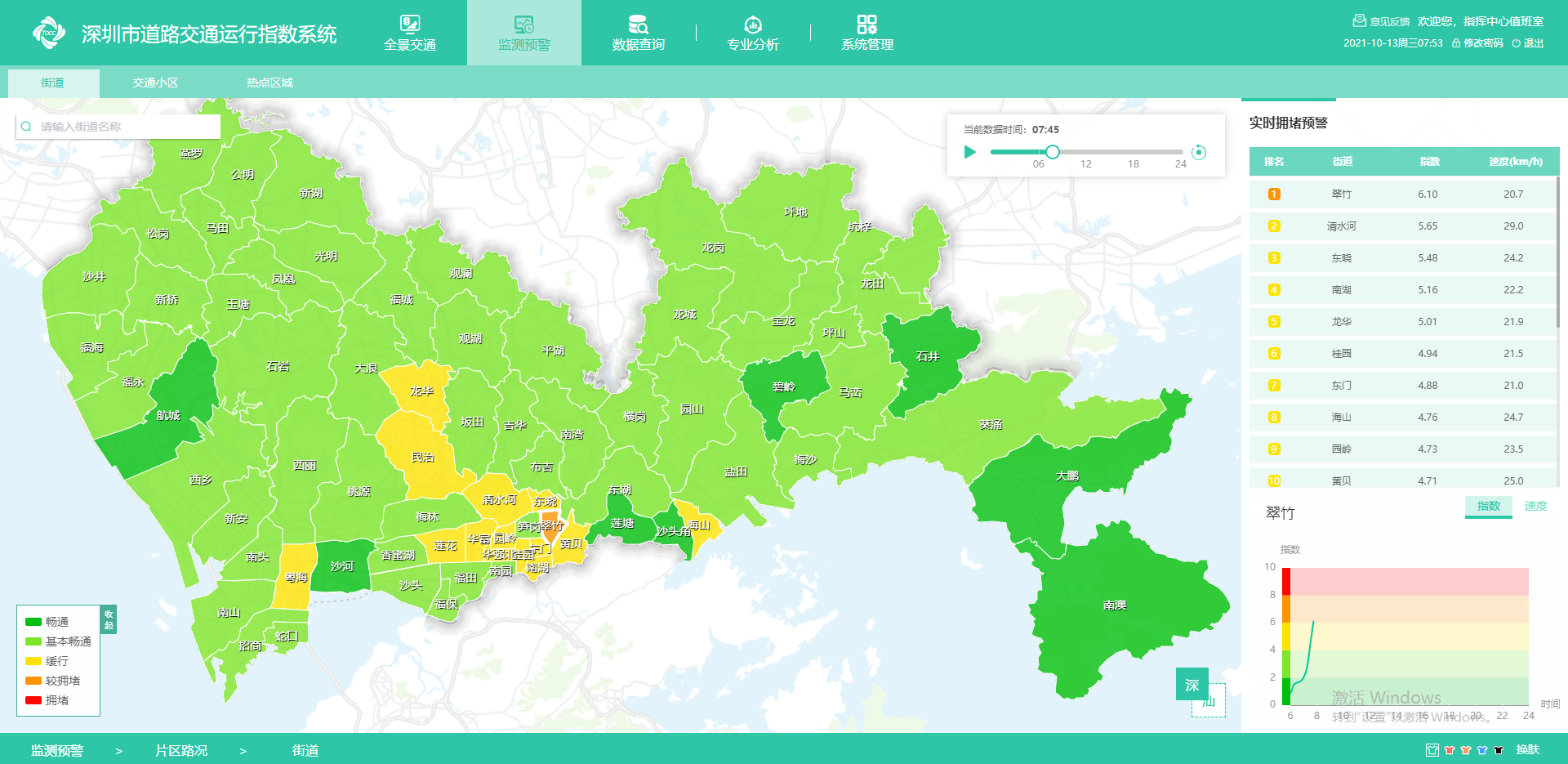Select the red shirt skin theme
This screenshot has height=764, width=1568.
point(1450,750)
